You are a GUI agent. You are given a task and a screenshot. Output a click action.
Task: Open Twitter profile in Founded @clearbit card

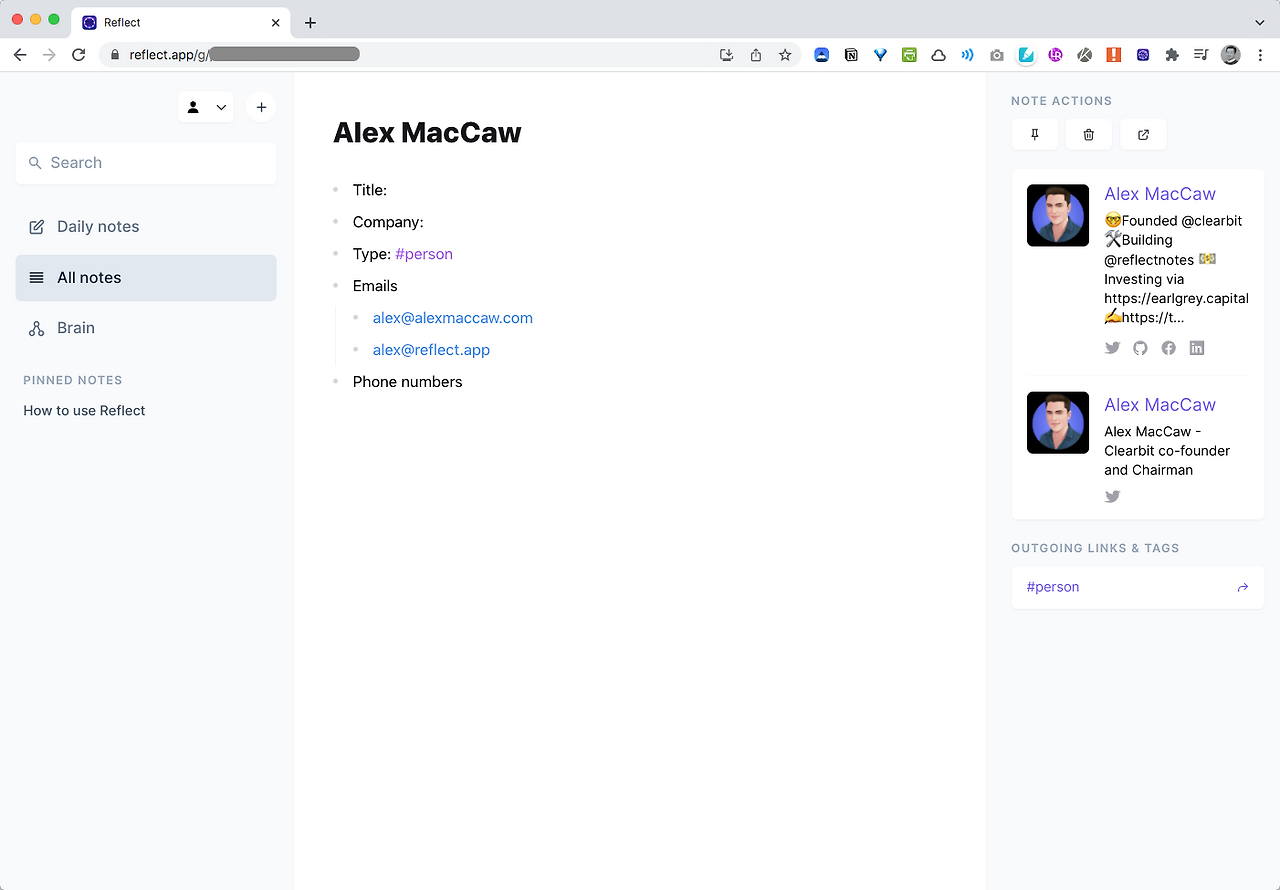tap(1112, 348)
